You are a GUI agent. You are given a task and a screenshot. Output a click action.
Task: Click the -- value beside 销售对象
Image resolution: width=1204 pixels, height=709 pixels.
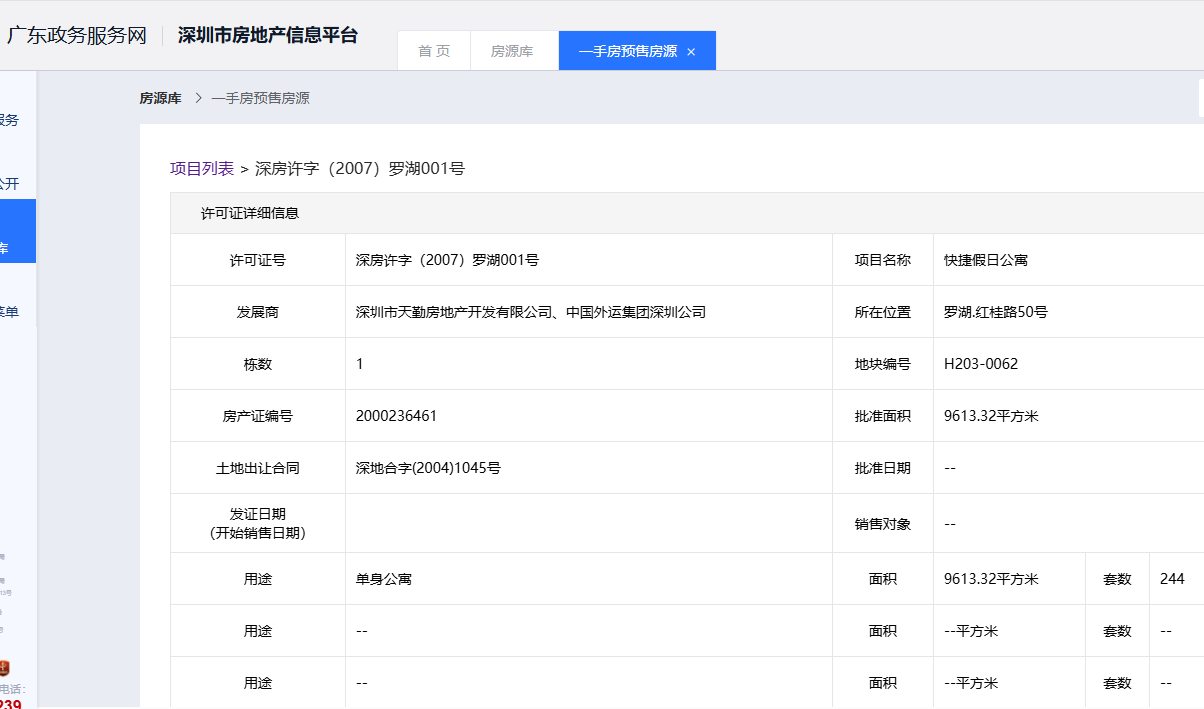[950, 524]
